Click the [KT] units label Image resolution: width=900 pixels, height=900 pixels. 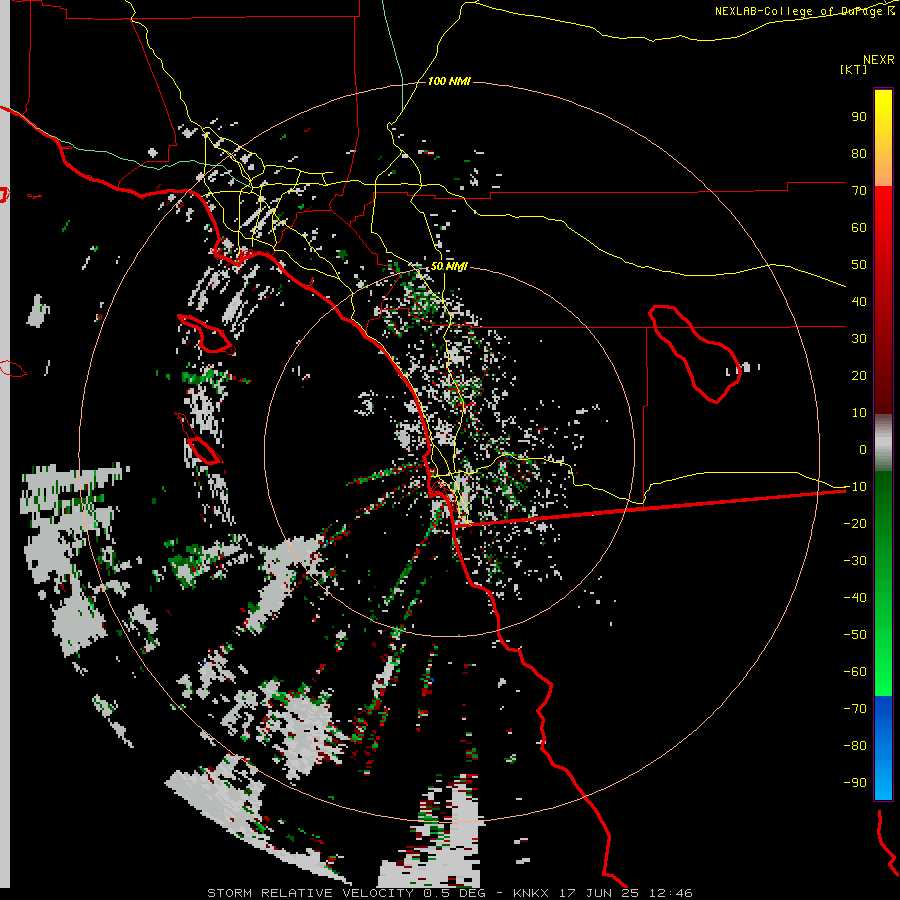tap(853, 69)
